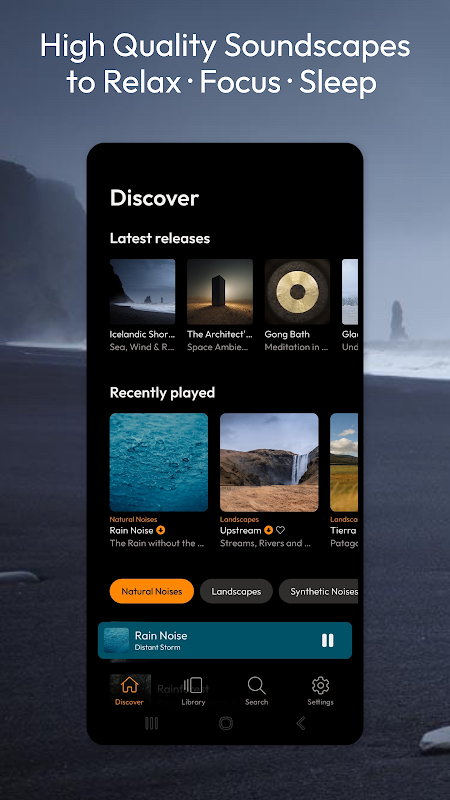Tap the Android back navigation arrow
The height and width of the screenshot is (800, 450).
pos(301,723)
